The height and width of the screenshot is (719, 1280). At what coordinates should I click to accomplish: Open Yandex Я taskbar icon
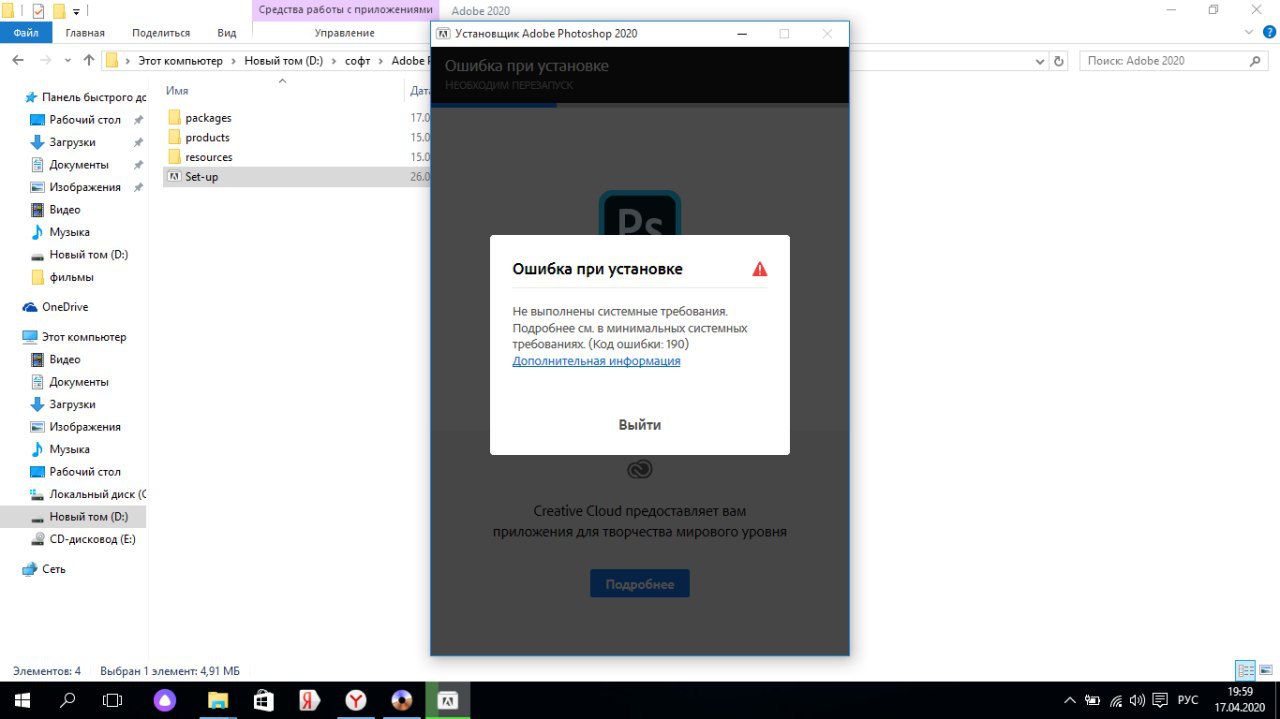pyautogui.click(x=309, y=700)
